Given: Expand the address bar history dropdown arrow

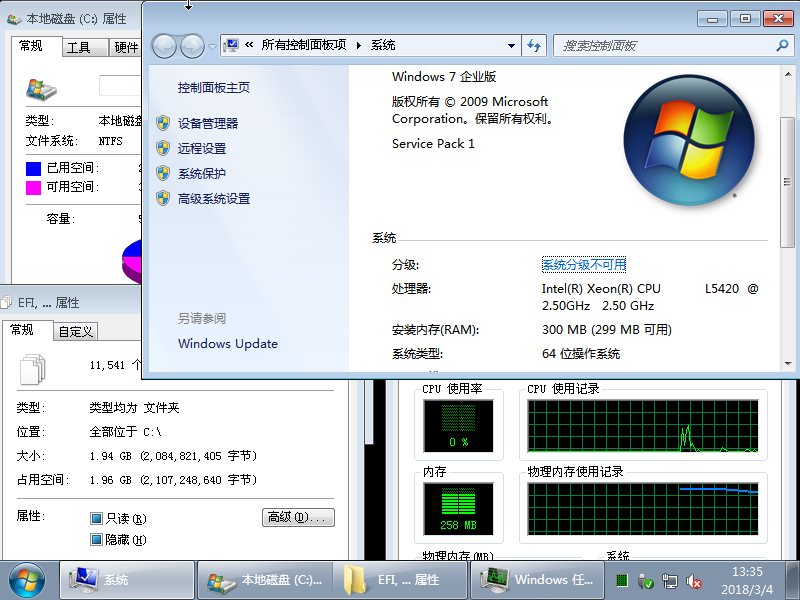Looking at the screenshot, I should point(511,46).
